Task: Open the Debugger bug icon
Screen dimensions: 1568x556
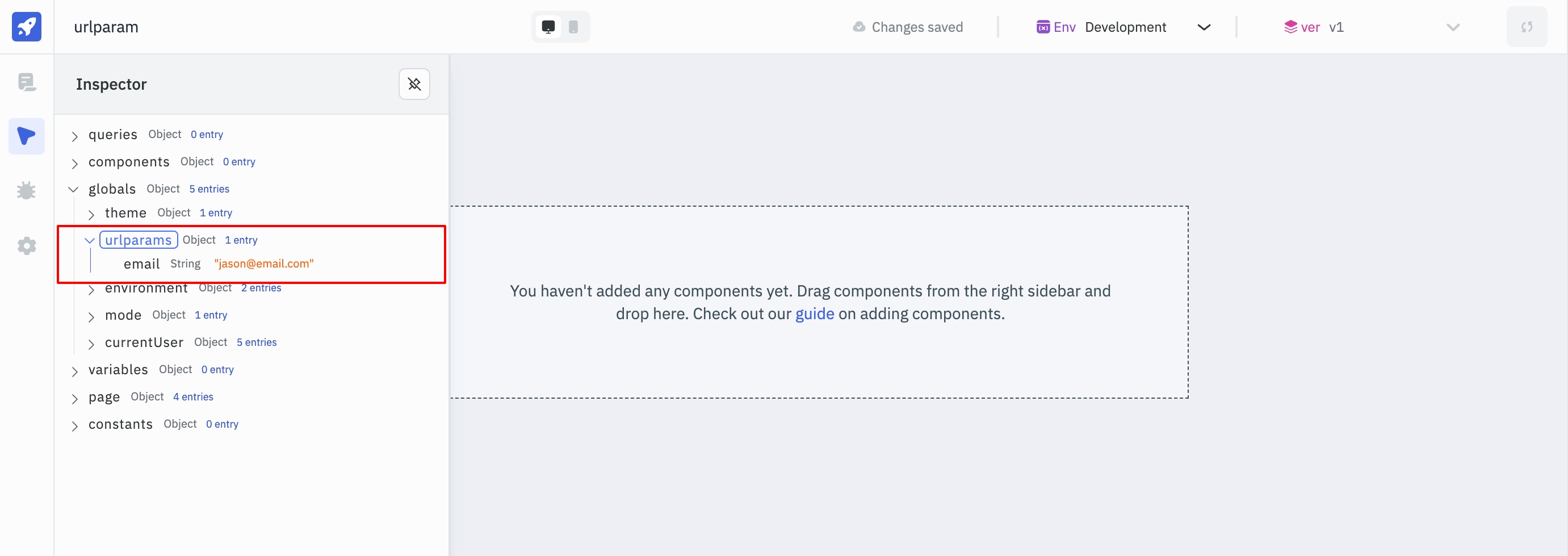Action: coord(26,191)
